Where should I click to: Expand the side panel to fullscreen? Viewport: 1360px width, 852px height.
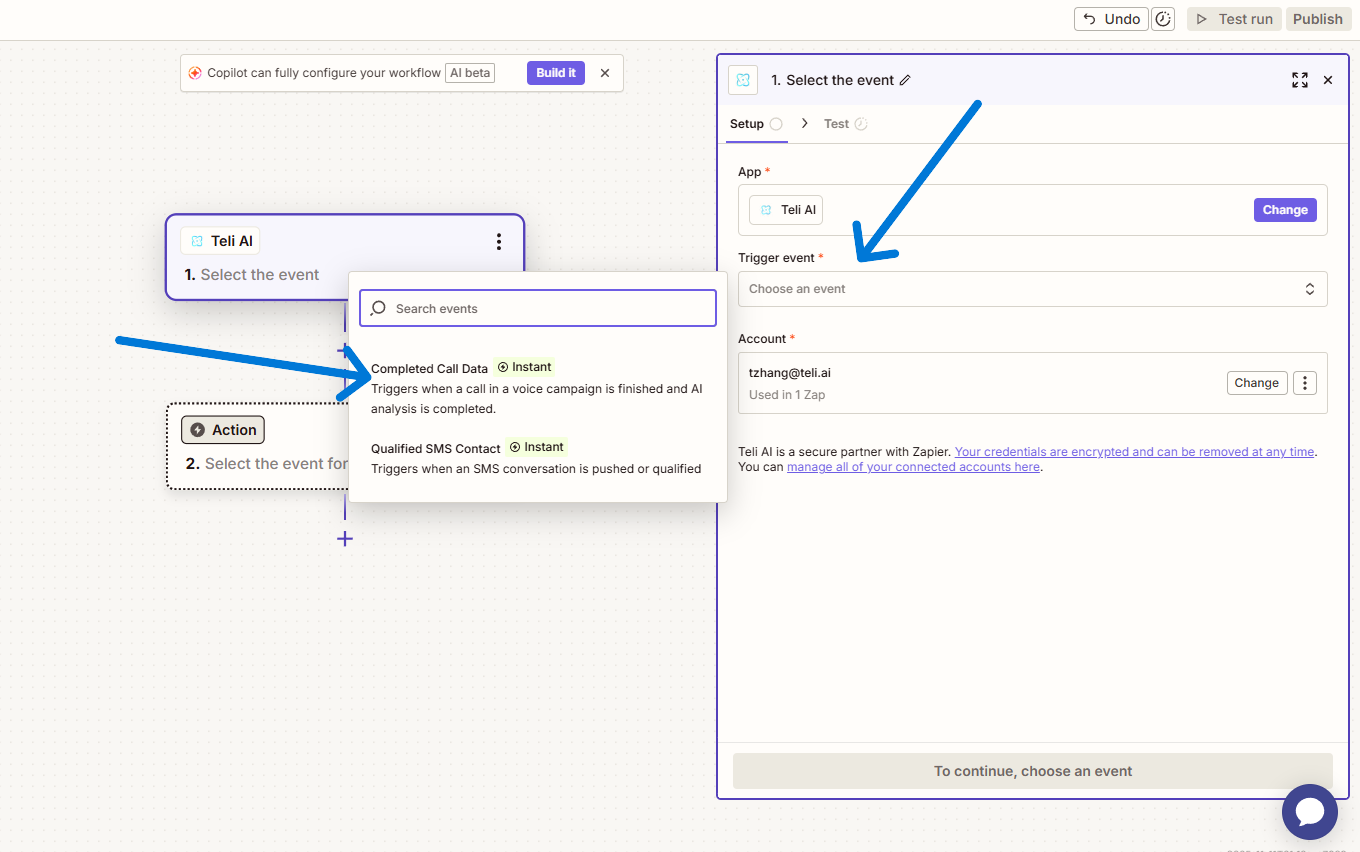click(x=1299, y=80)
